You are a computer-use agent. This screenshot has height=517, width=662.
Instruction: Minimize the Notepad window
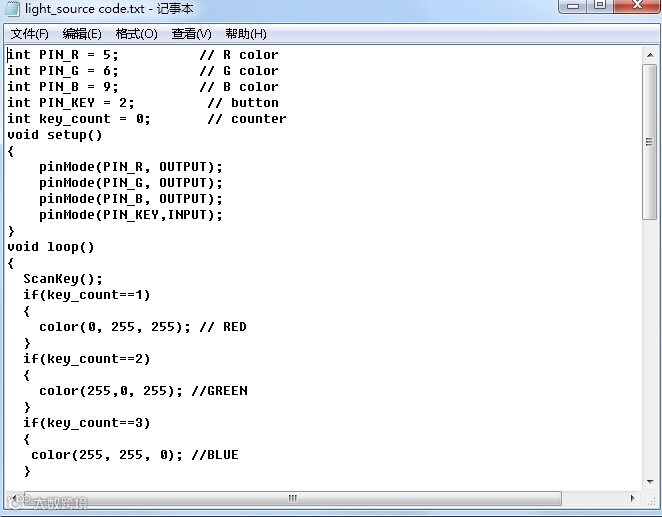click(x=573, y=6)
